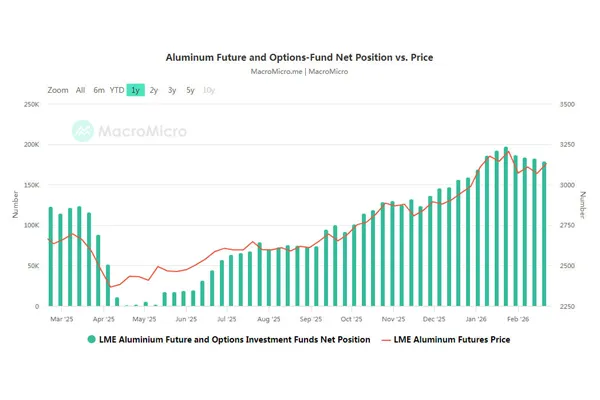Click the Jan '26 x-axis label
The height and width of the screenshot is (400, 600).
click(x=476, y=318)
